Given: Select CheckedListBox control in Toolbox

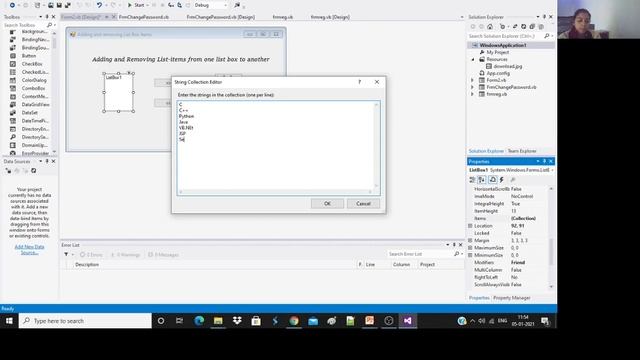Looking at the screenshot, I should 35,72.
